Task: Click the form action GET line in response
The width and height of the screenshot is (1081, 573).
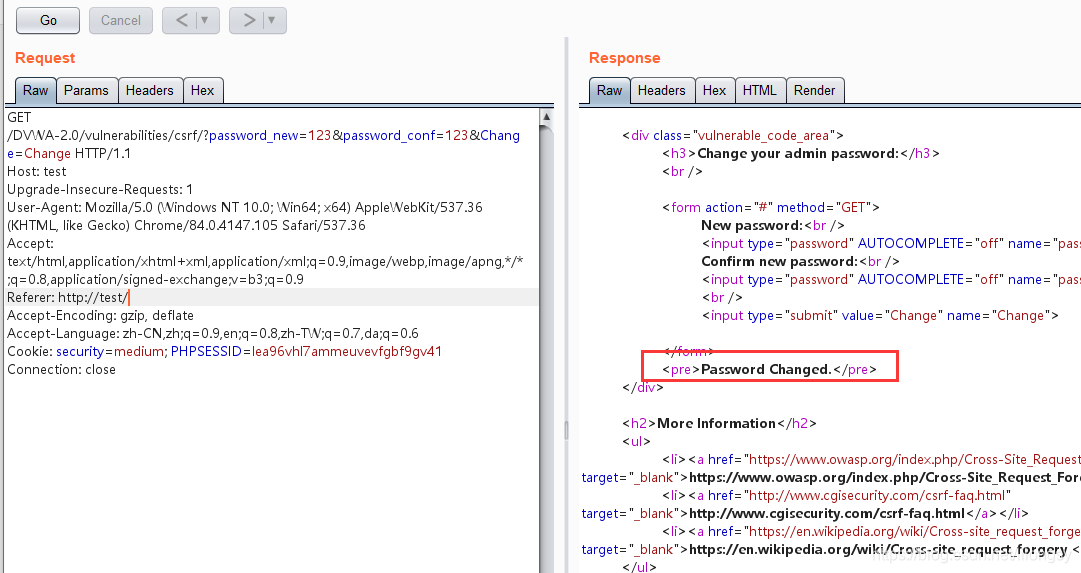Action: pyautogui.click(x=771, y=208)
